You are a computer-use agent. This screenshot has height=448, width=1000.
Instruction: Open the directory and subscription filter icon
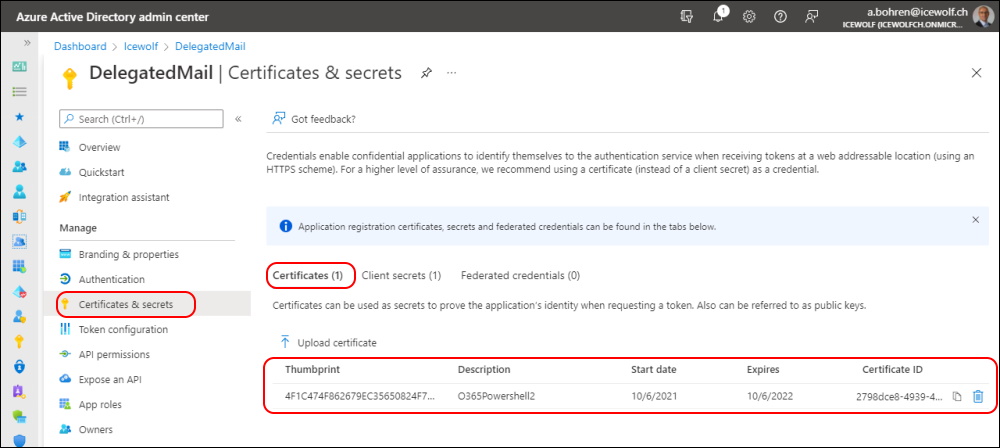pyautogui.click(x=688, y=17)
